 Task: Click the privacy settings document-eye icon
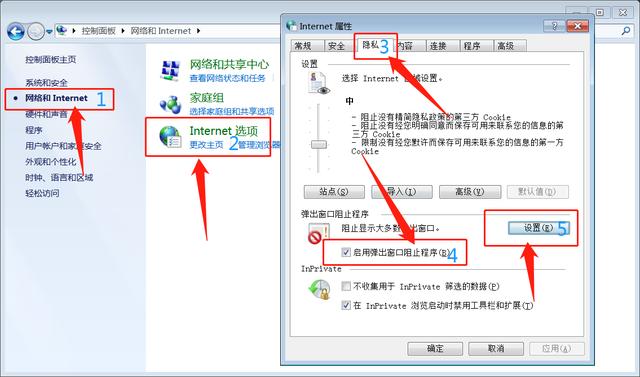click(319, 83)
